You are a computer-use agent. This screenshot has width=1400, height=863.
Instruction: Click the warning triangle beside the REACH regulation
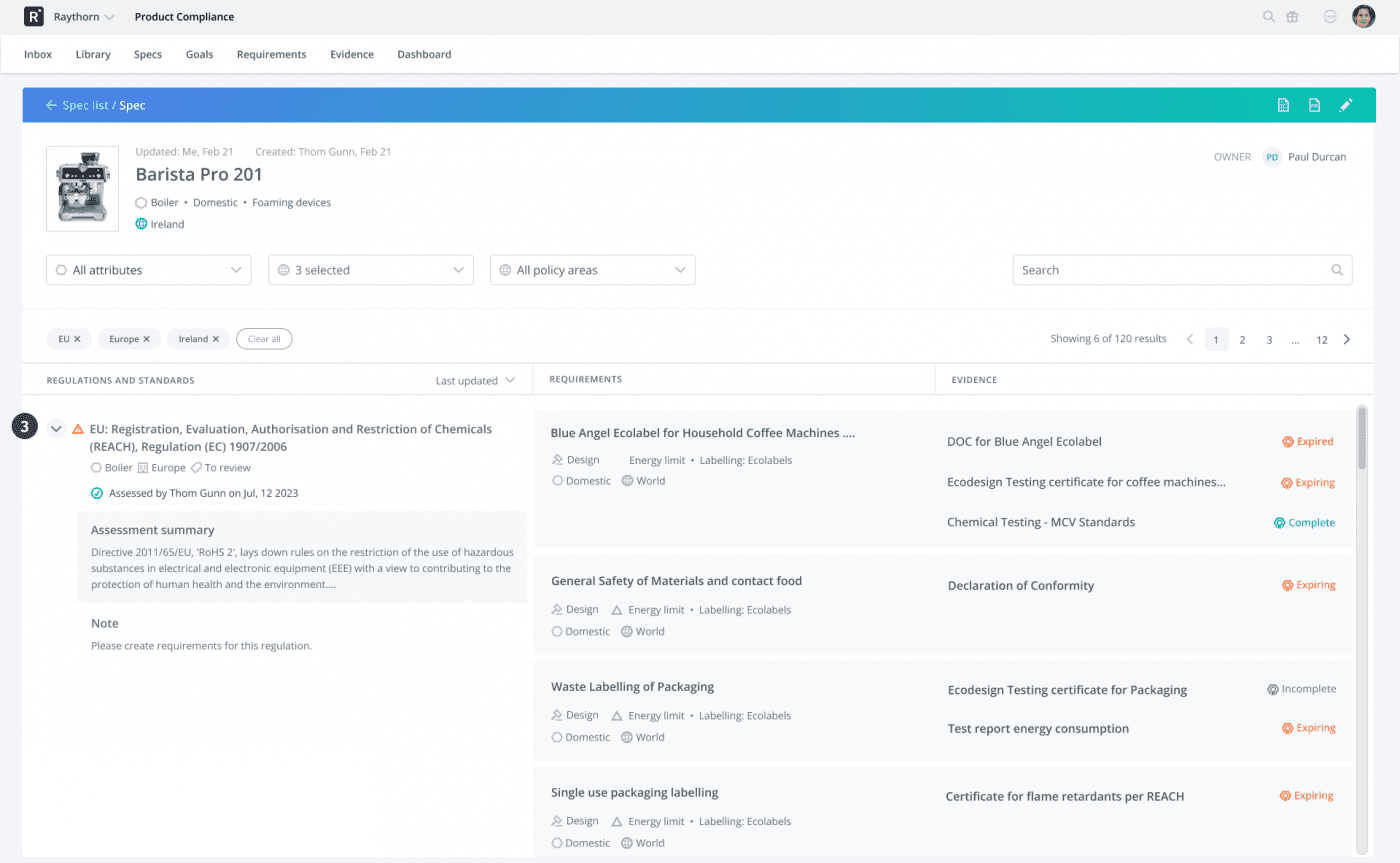click(78, 428)
